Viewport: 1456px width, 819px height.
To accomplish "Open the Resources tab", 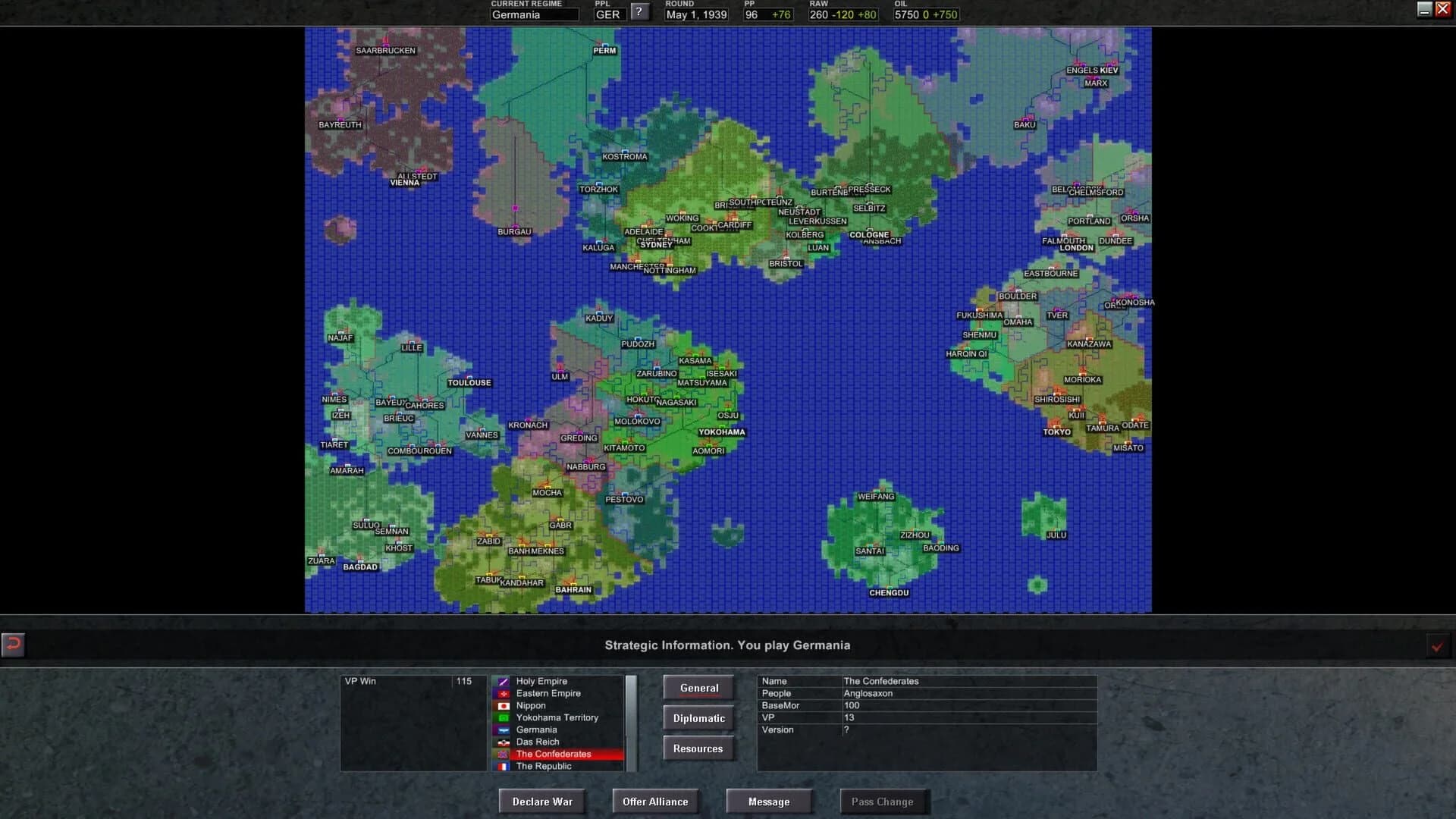I will tap(698, 748).
